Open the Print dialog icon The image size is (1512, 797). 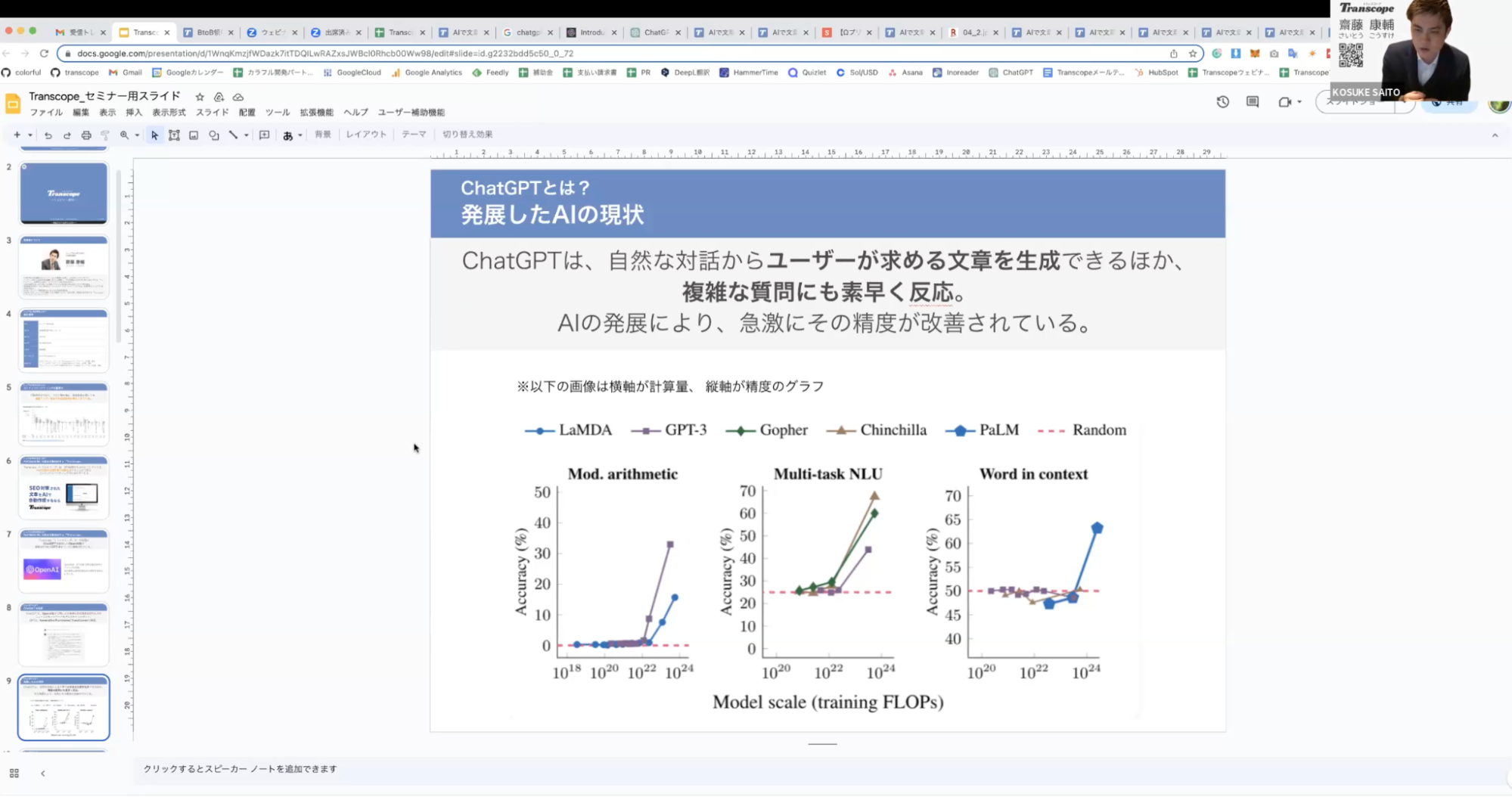(x=86, y=135)
